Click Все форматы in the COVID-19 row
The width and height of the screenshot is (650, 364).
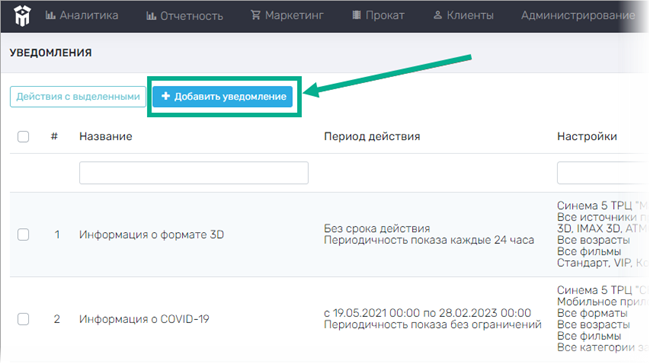(592, 313)
